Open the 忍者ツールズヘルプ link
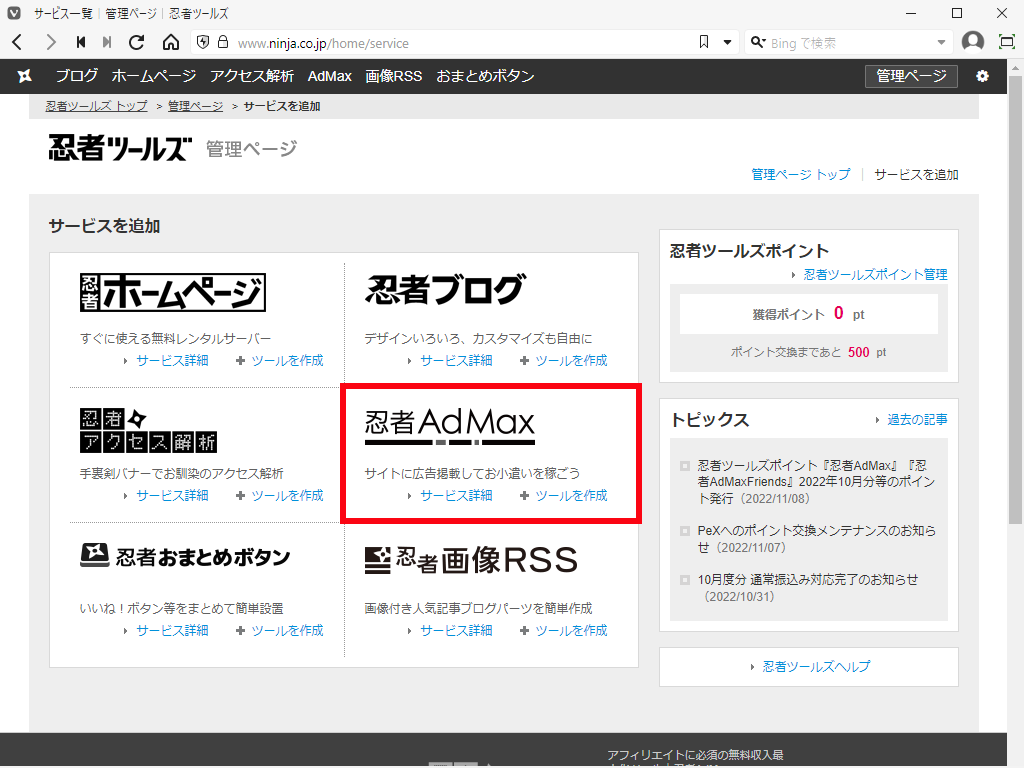 pyautogui.click(x=816, y=667)
